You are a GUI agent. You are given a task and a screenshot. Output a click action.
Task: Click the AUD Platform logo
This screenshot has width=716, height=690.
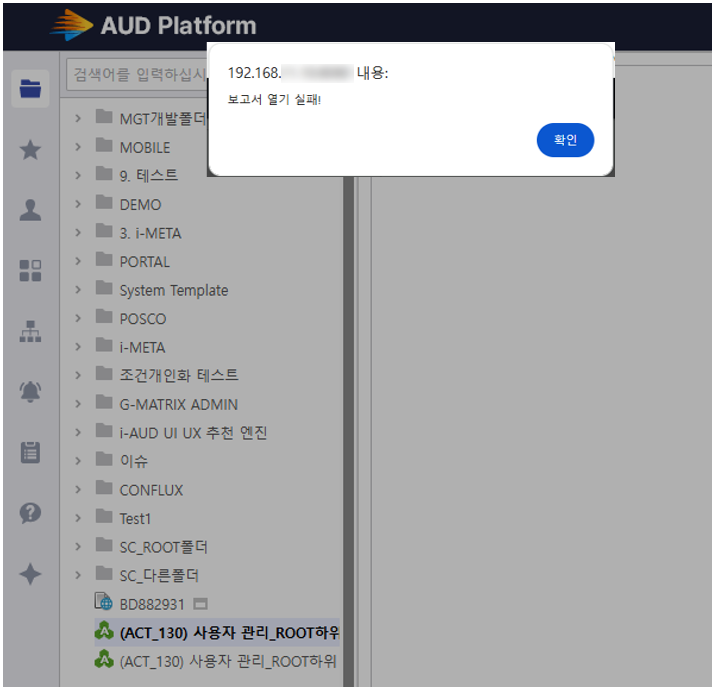pyautogui.click(x=153, y=25)
